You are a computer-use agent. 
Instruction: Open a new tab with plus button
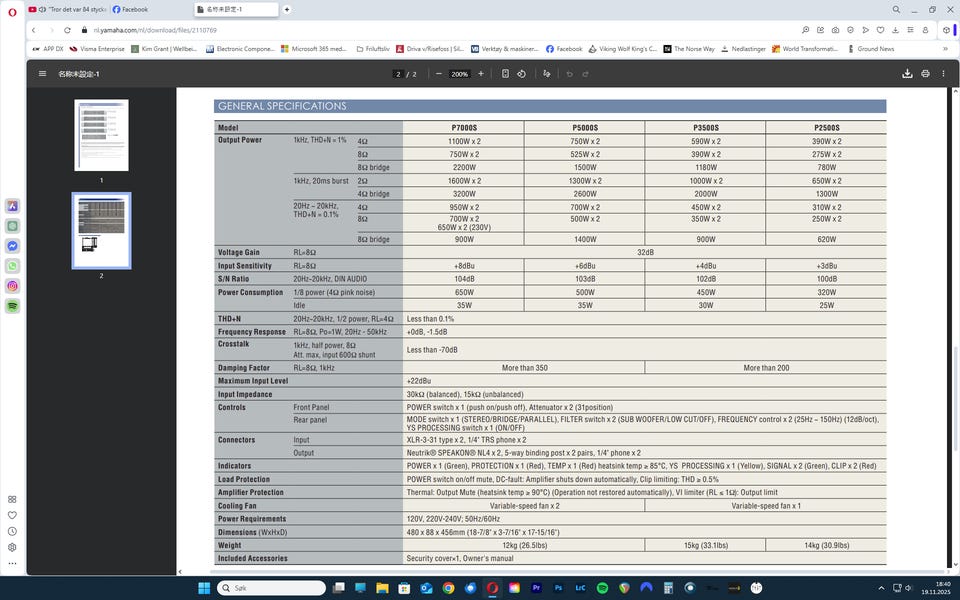click(x=287, y=9)
